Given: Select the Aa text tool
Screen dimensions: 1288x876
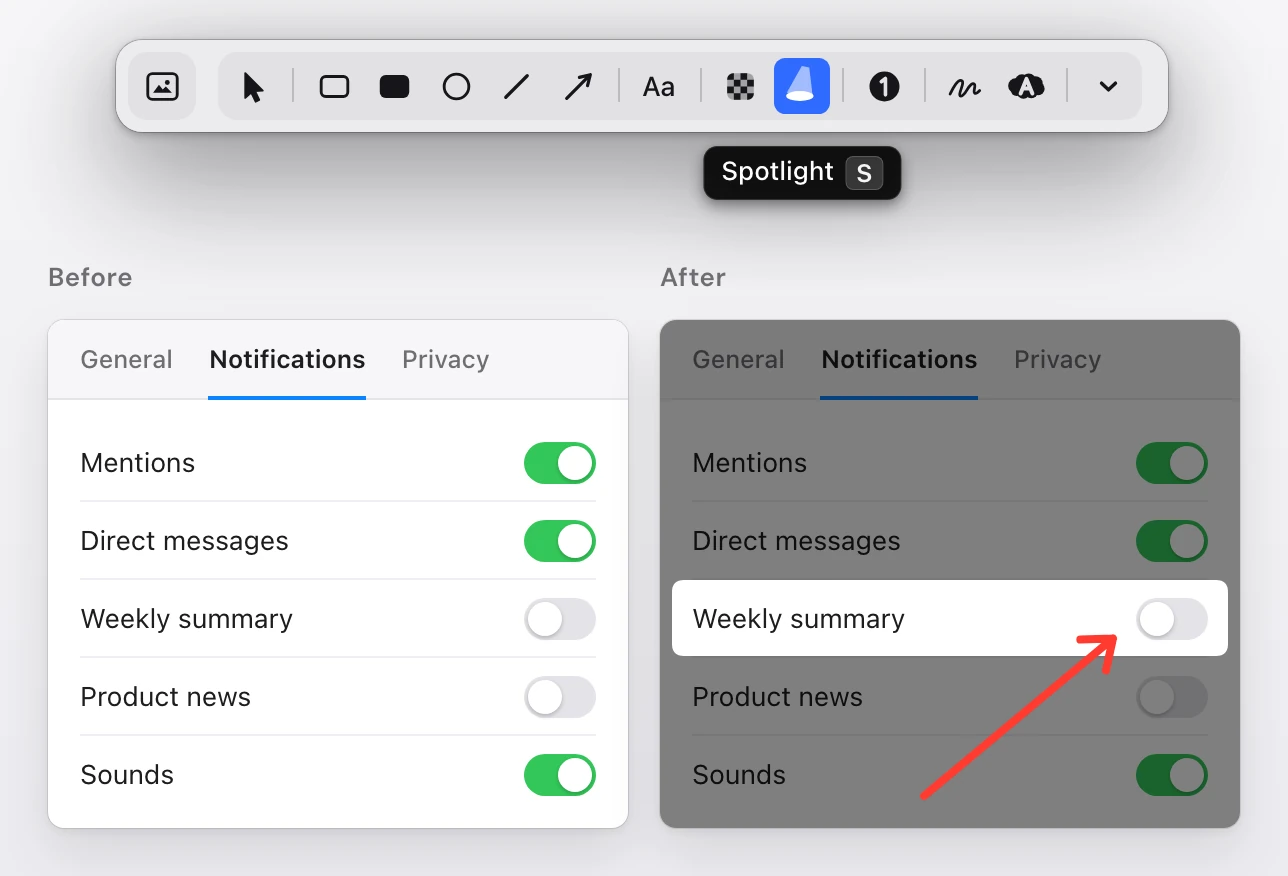Looking at the screenshot, I should coord(659,87).
